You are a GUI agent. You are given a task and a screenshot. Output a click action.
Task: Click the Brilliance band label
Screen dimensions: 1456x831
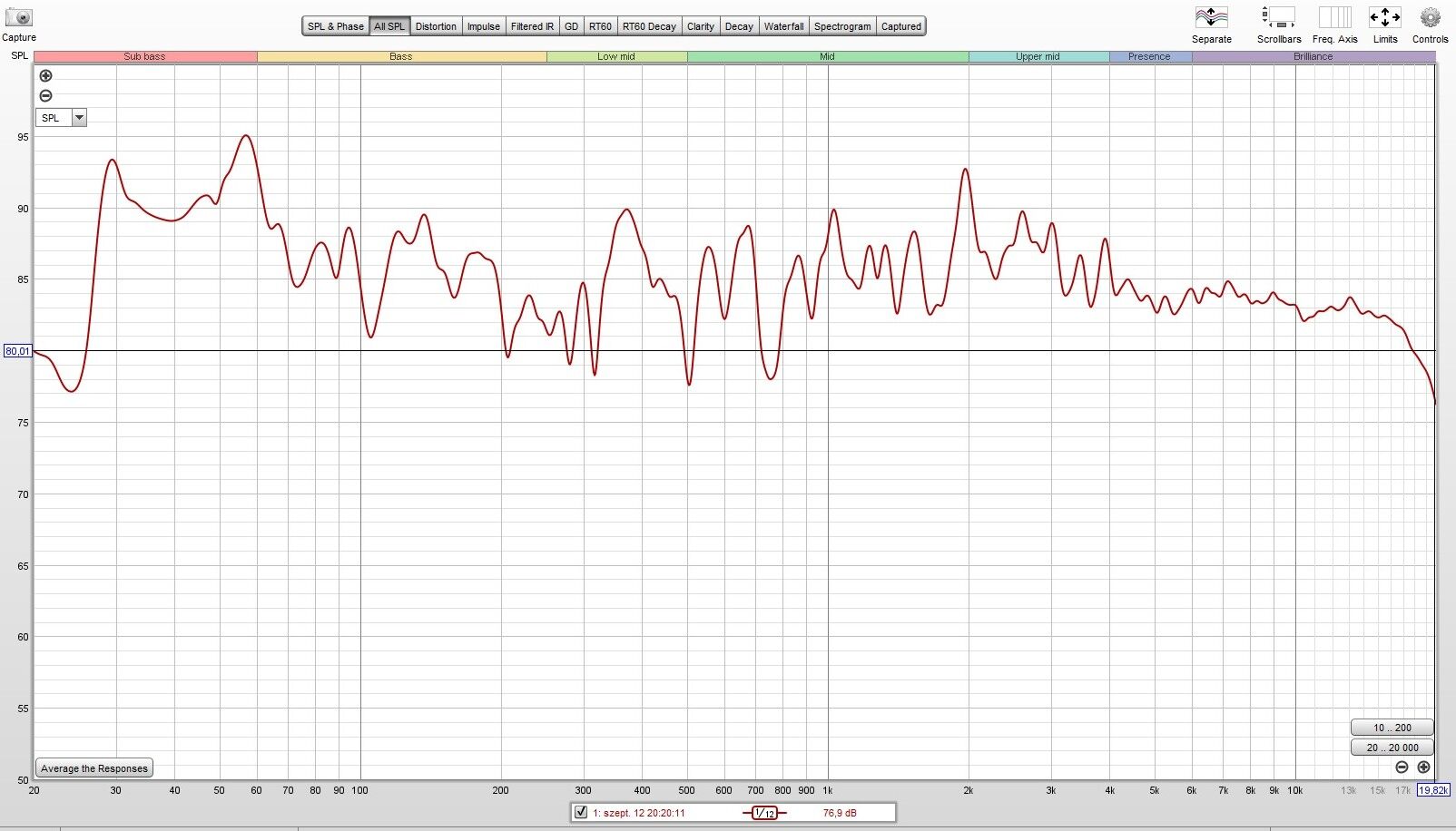(x=1313, y=56)
